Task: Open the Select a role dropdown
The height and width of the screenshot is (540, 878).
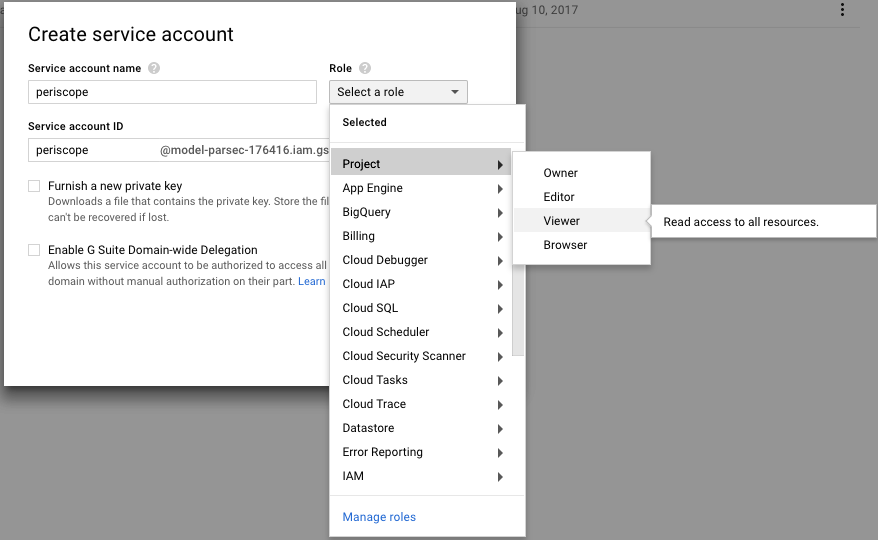Action: 398,92
